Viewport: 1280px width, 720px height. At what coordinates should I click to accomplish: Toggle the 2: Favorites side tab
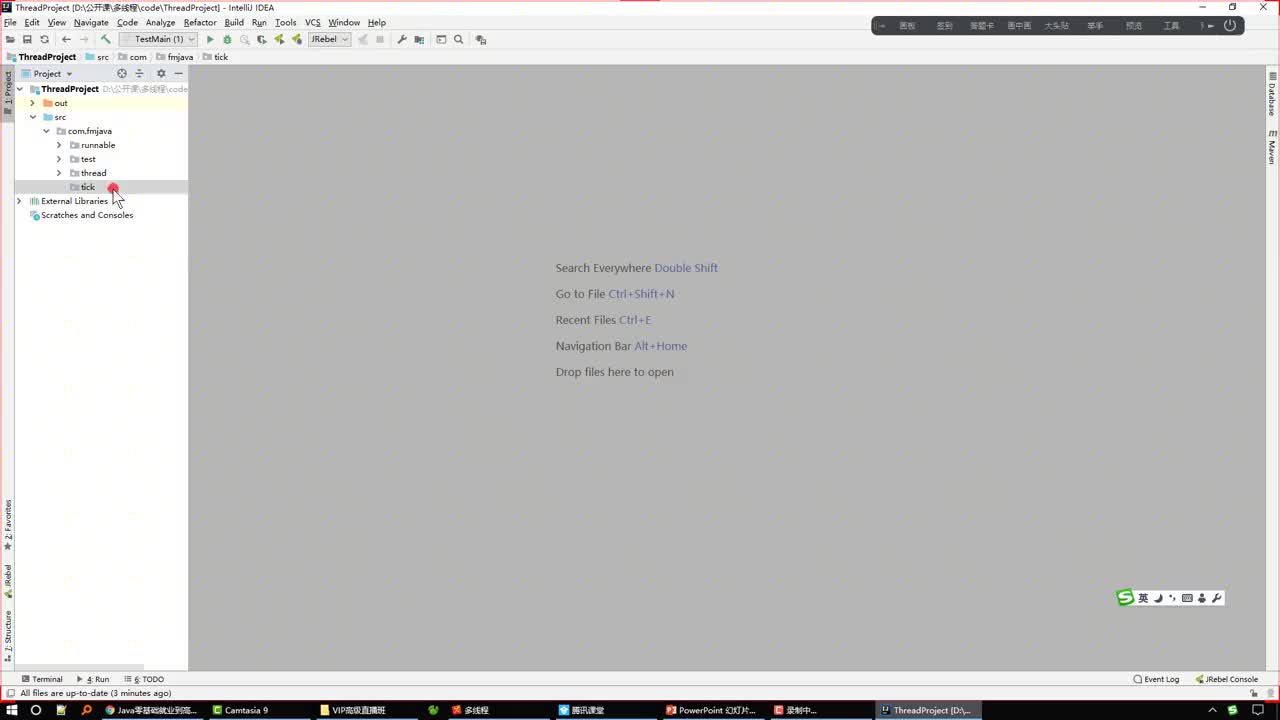[x=8, y=526]
